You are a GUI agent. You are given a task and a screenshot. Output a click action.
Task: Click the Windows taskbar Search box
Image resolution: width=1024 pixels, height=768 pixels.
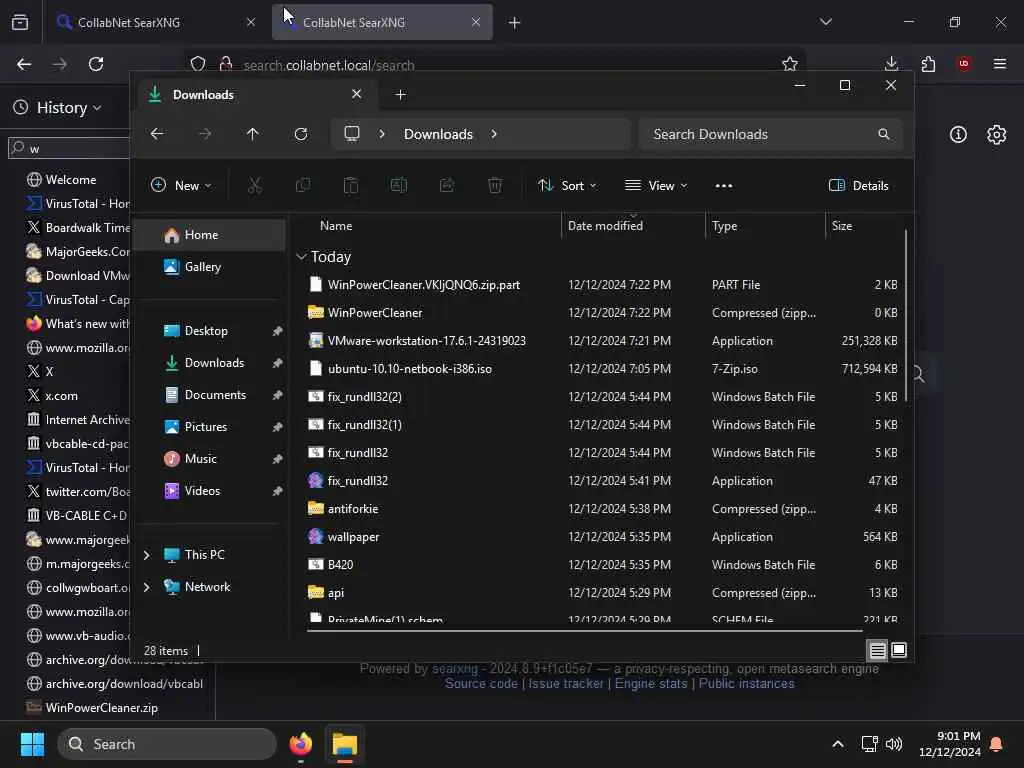click(167, 744)
